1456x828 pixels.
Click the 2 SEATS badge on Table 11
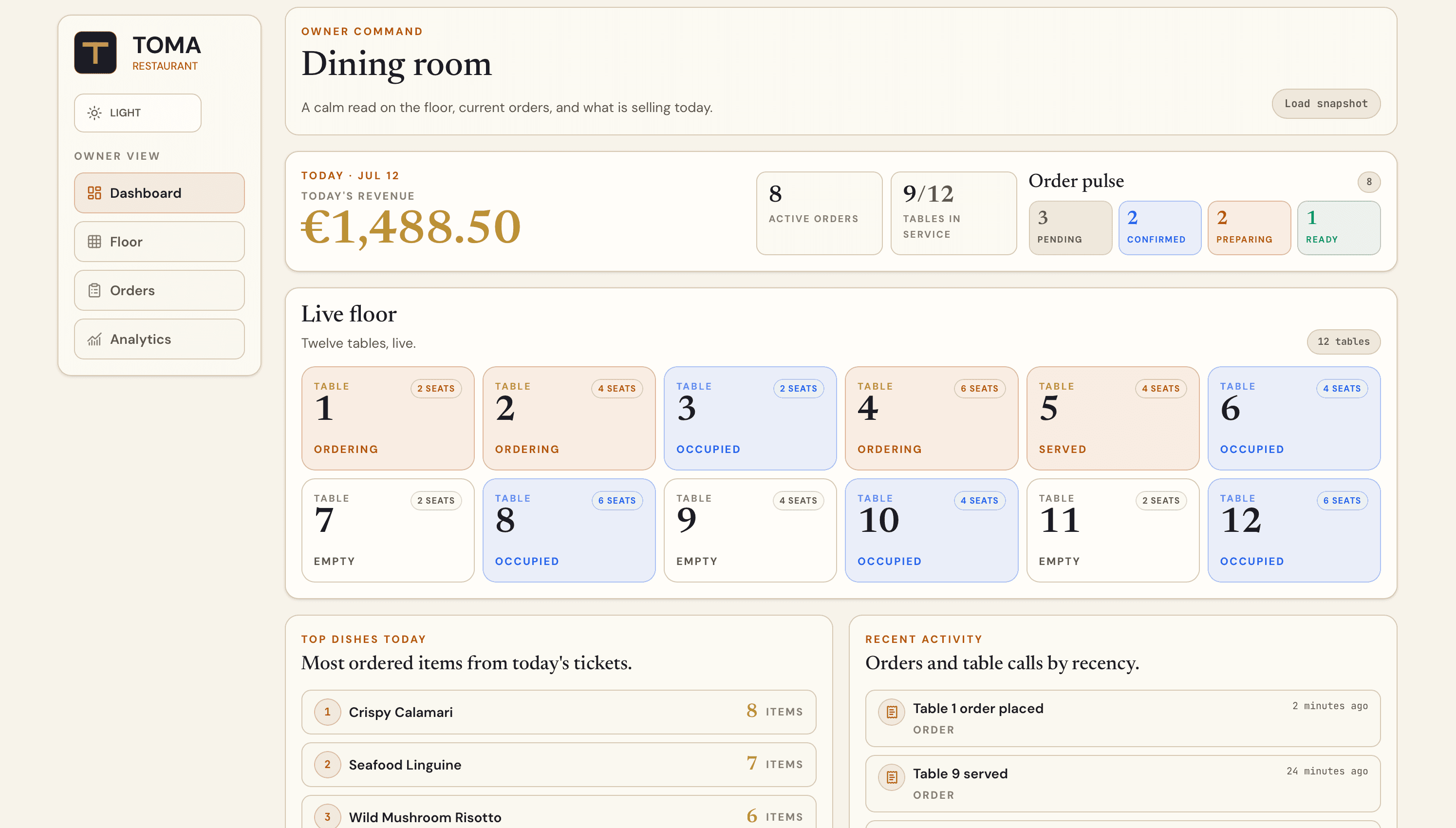(x=1161, y=500)
